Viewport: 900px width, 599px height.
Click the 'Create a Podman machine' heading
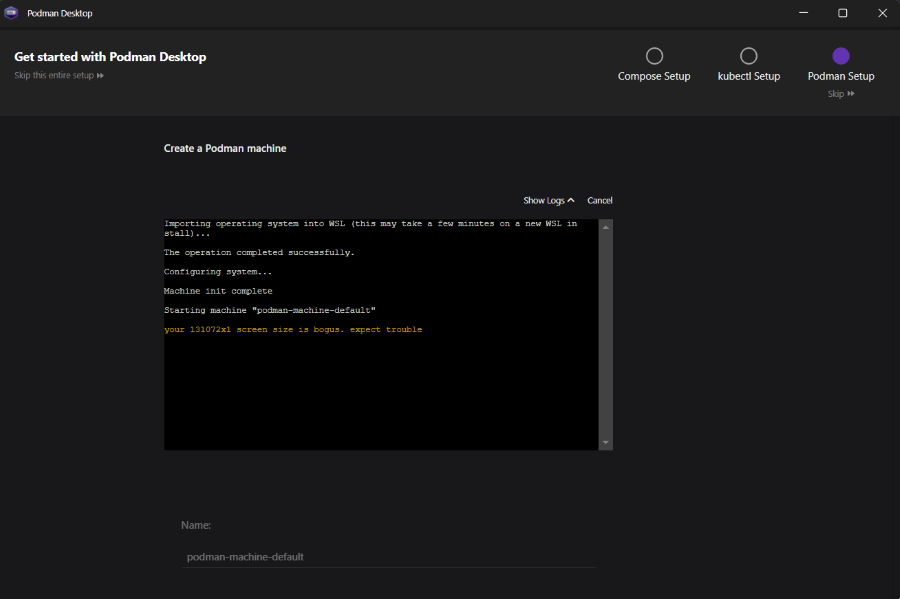pos(225,148)
